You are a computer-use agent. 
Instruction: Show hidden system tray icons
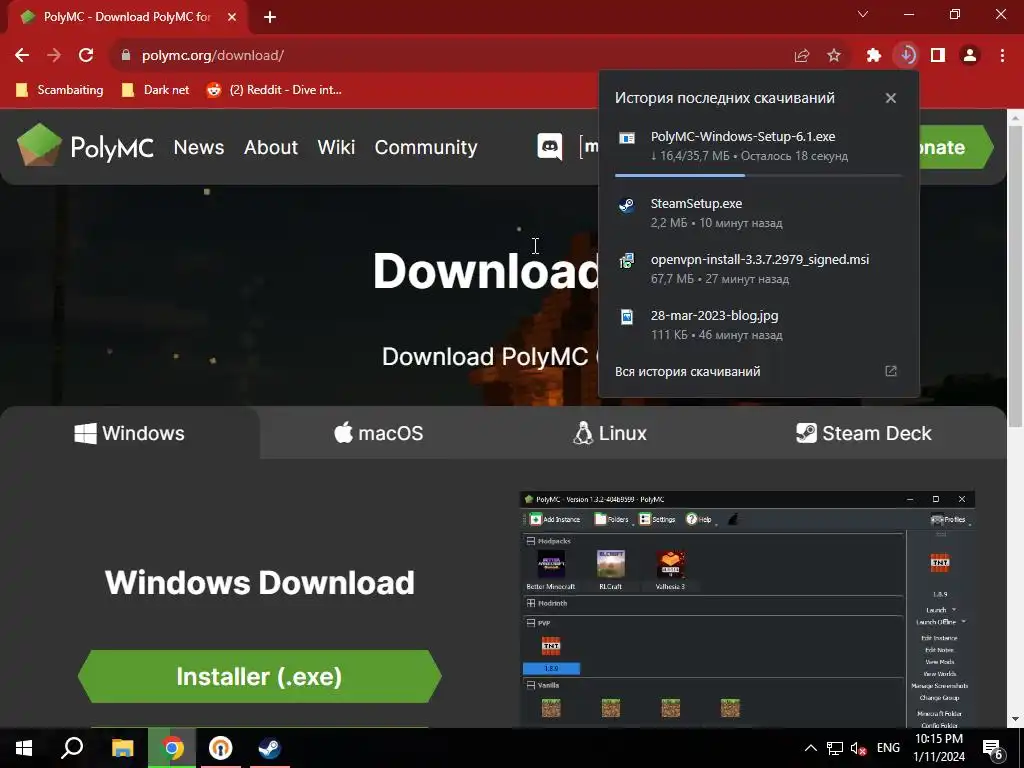click(x=810, y=748)
